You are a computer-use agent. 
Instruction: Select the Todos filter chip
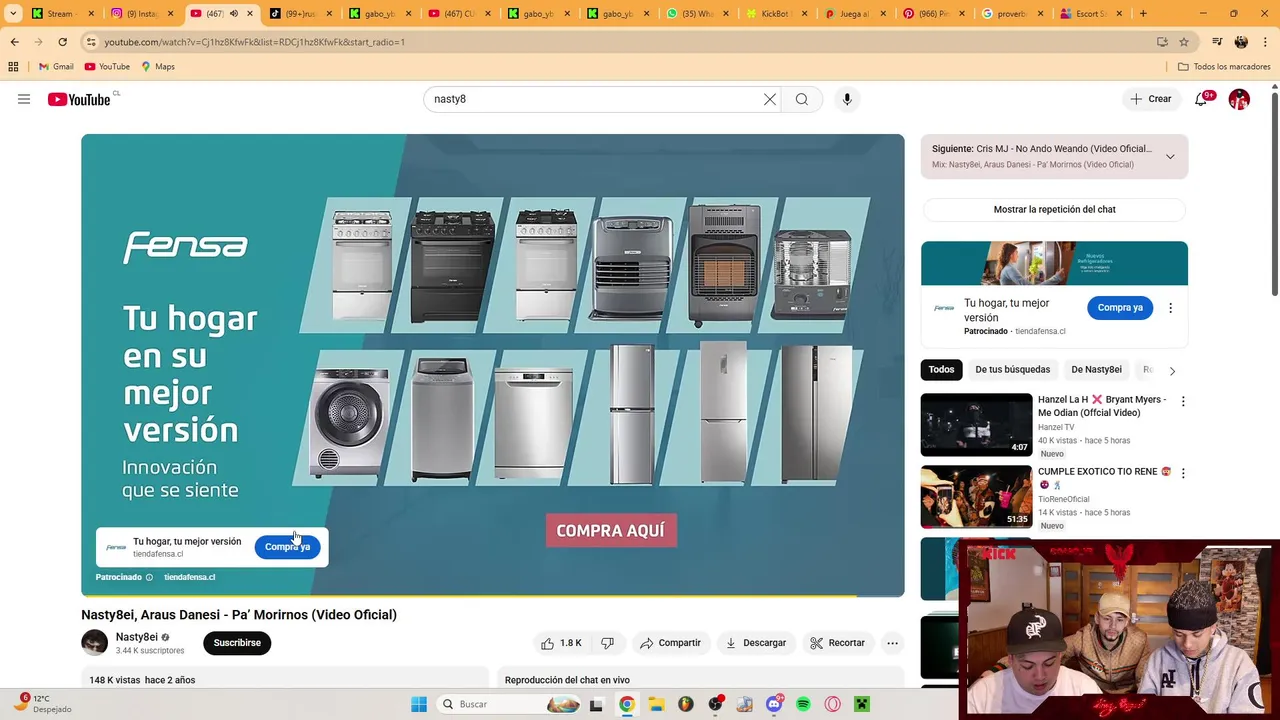941,370
